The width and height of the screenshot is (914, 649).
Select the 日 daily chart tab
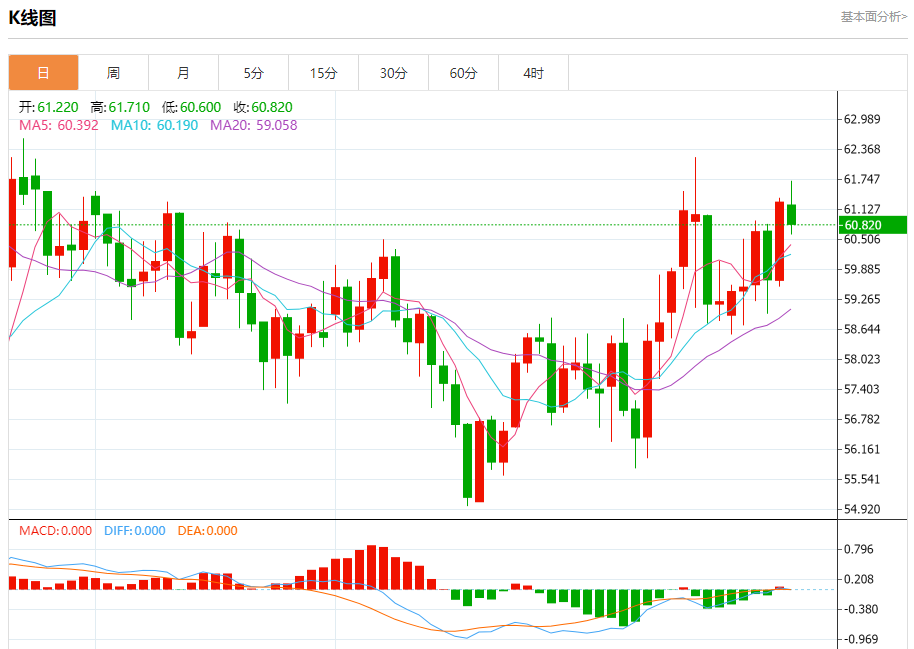[43, 73]
